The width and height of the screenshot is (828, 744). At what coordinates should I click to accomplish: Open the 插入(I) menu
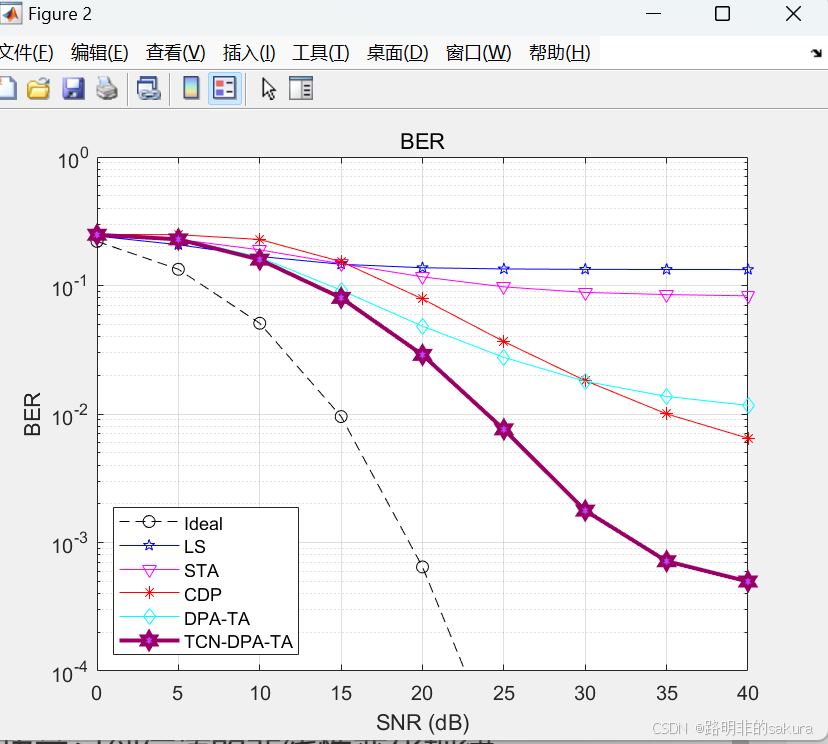249,53
